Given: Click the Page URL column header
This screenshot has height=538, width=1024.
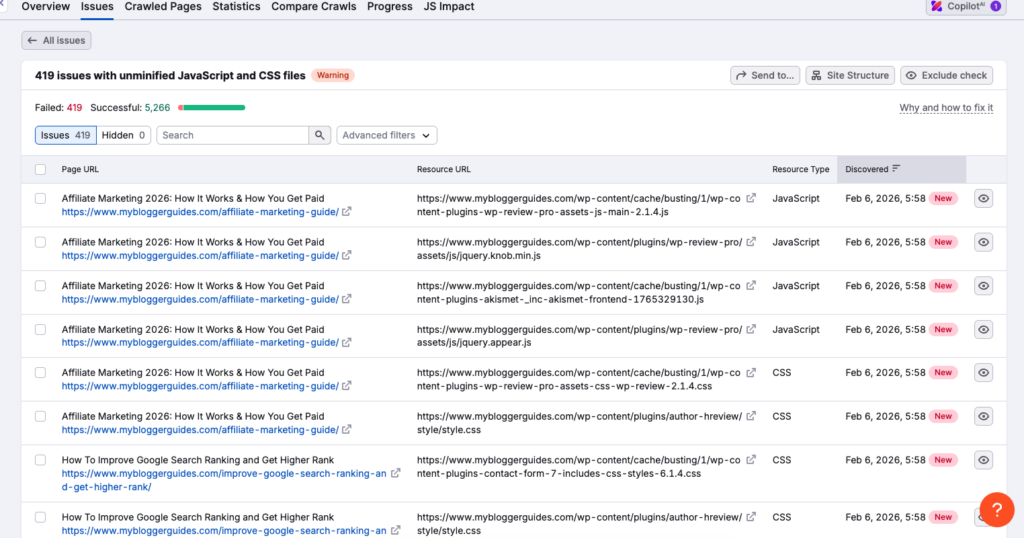Looking at the screenshot, I should tap(80, 169).
